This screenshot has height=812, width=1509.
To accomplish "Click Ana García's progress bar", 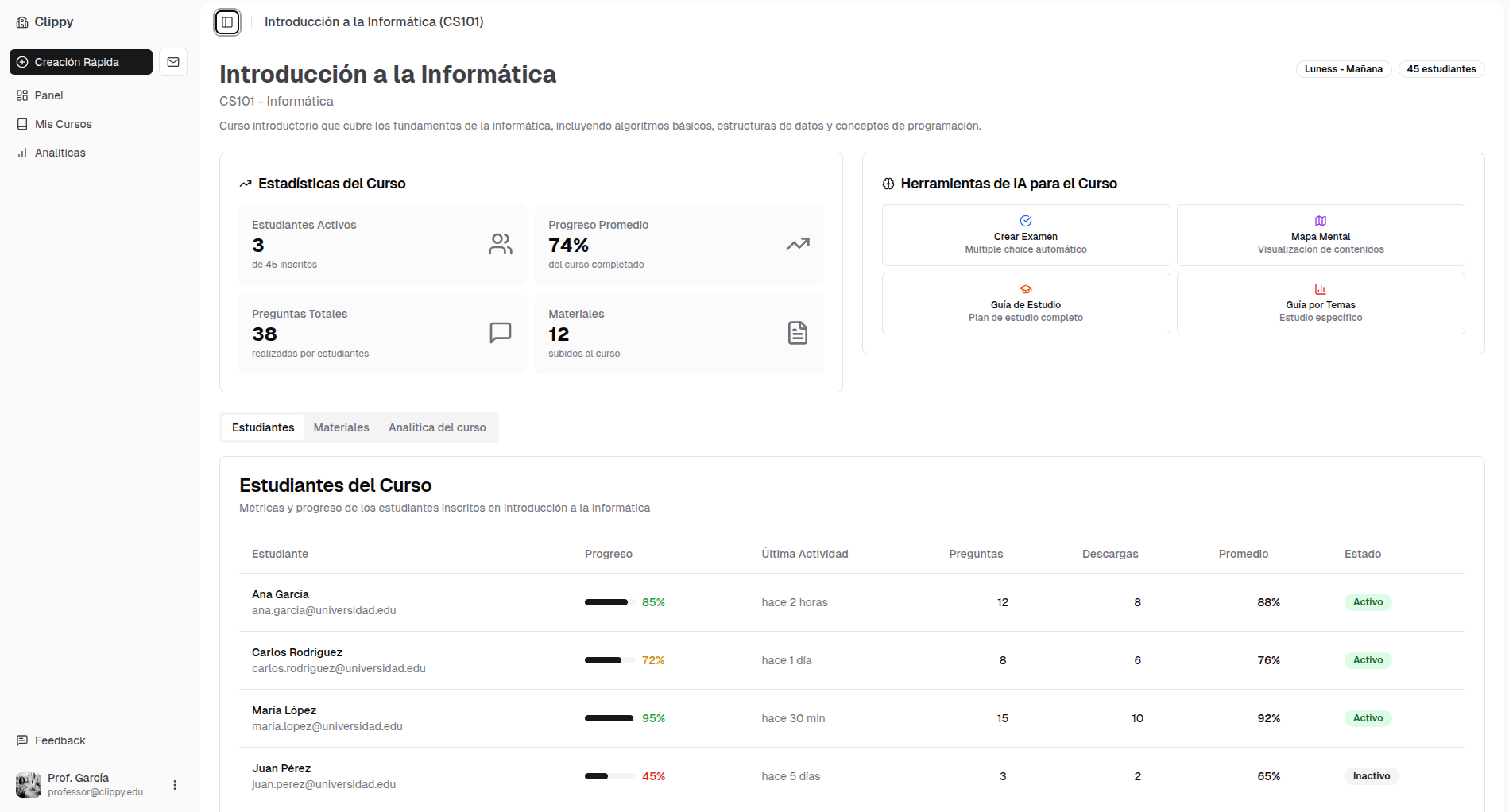I will click(608, 602).
